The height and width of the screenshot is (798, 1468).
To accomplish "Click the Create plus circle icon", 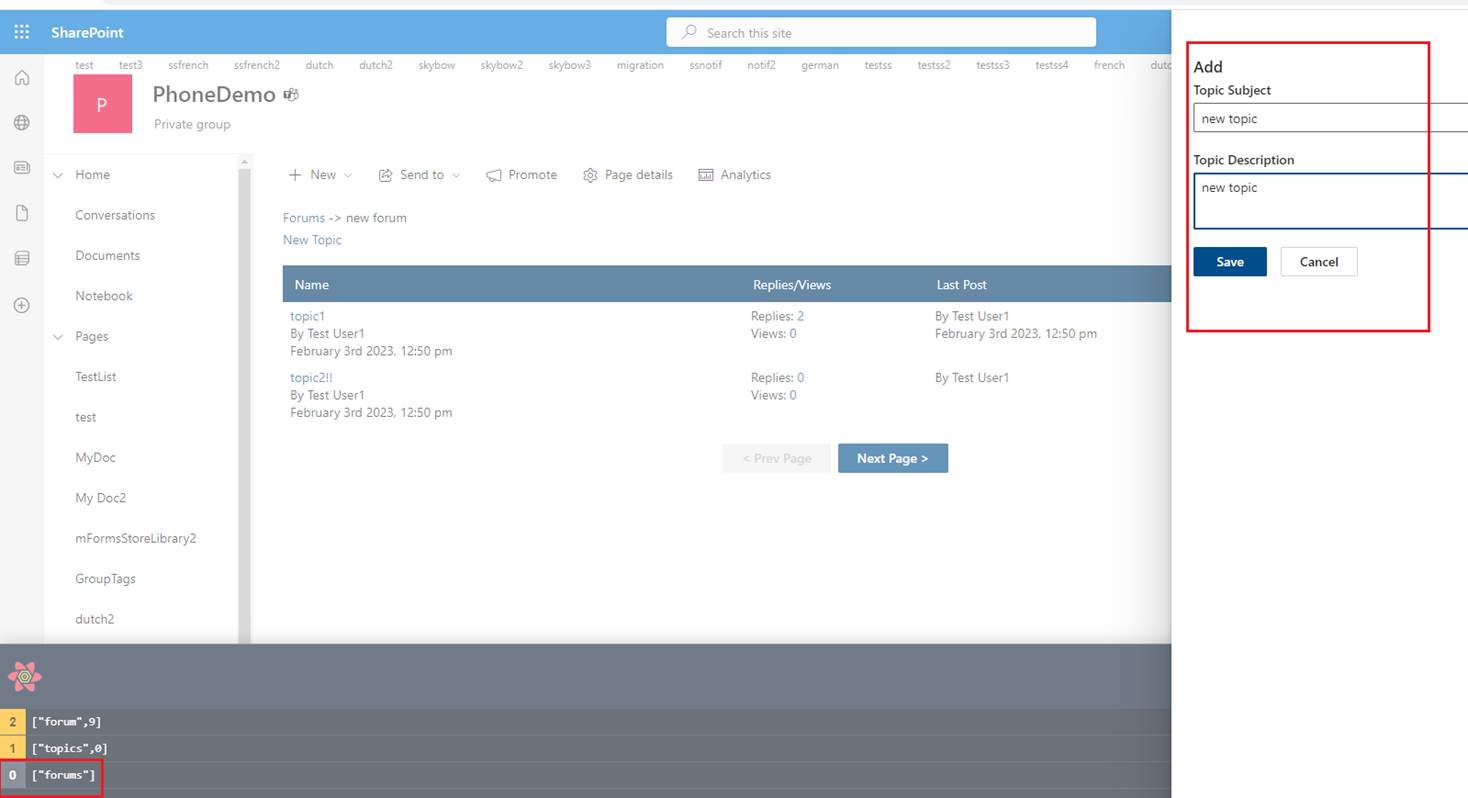I will (22, 305).
